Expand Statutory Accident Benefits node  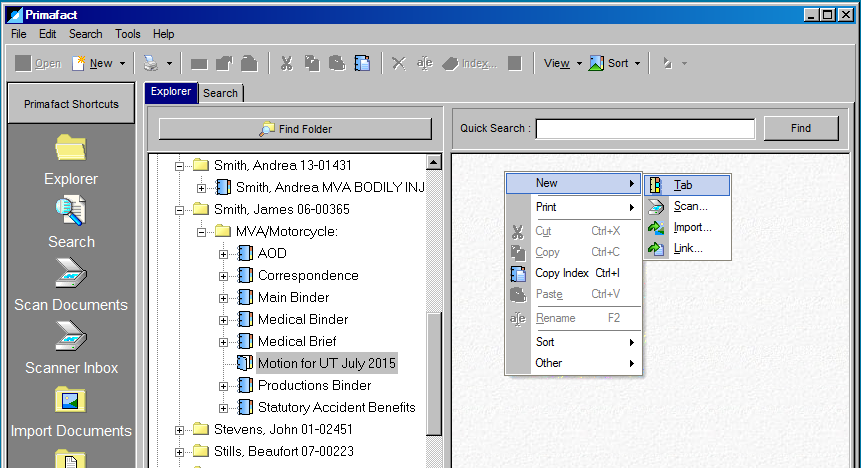pyautogui.click(x=223, y=408)
